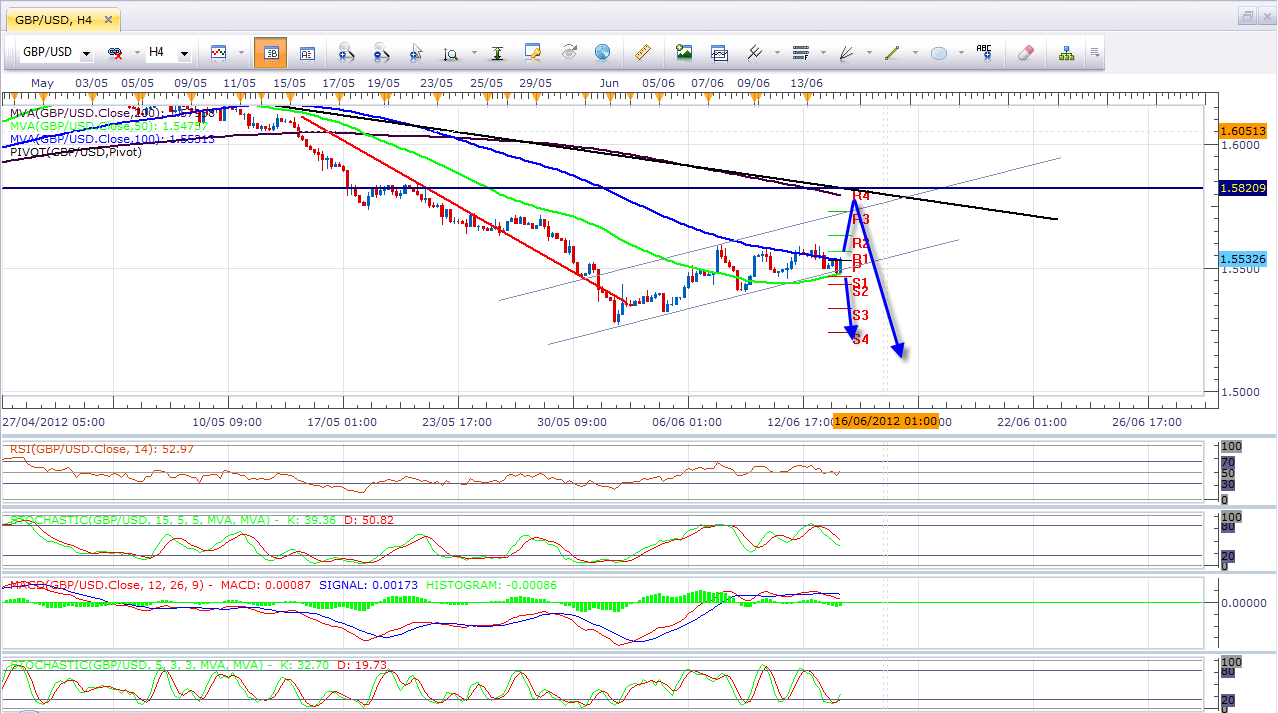Viewport: 1278px width, 713px height.
Task: Click the PIVOT(GBP/USD,Pivot) indicator label
Action: pos(76,152)
